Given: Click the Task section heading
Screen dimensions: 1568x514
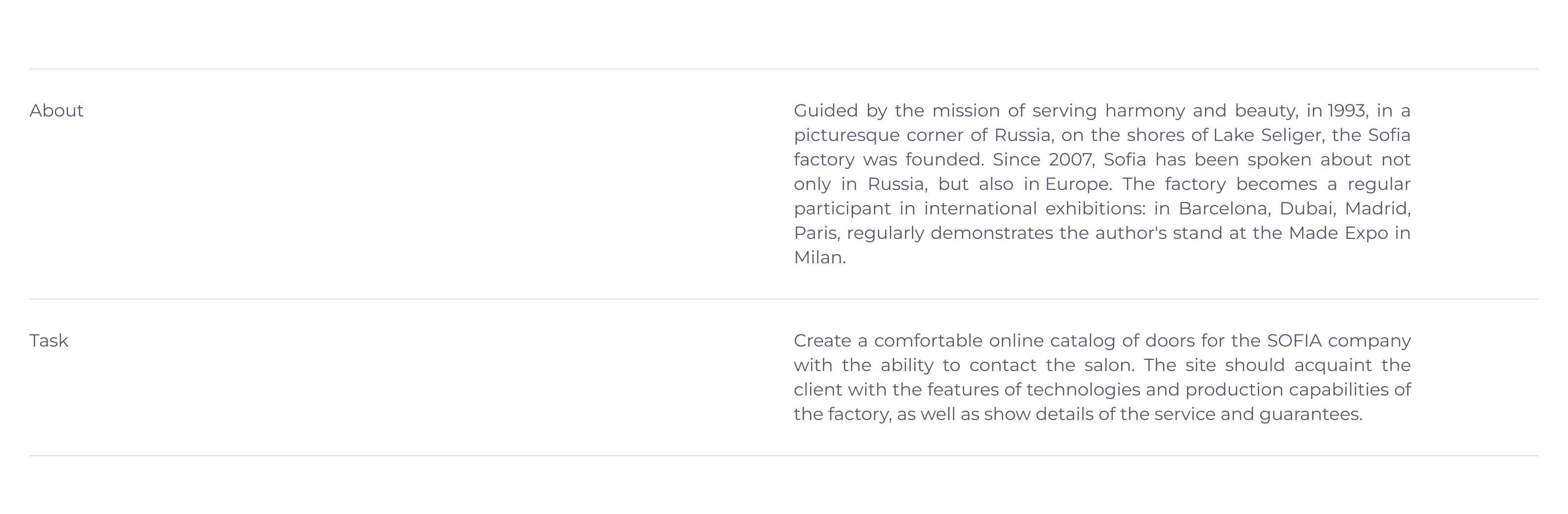Looking at the screenshot, I should point(49,341).
